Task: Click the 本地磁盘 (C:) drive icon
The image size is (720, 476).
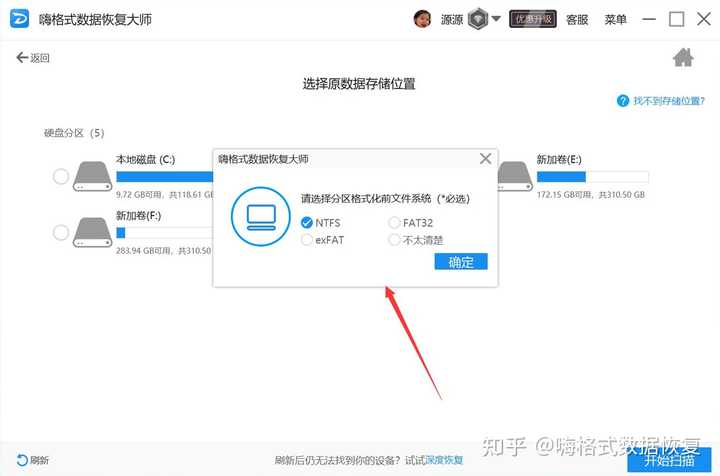Action: (x=92, y=176)
